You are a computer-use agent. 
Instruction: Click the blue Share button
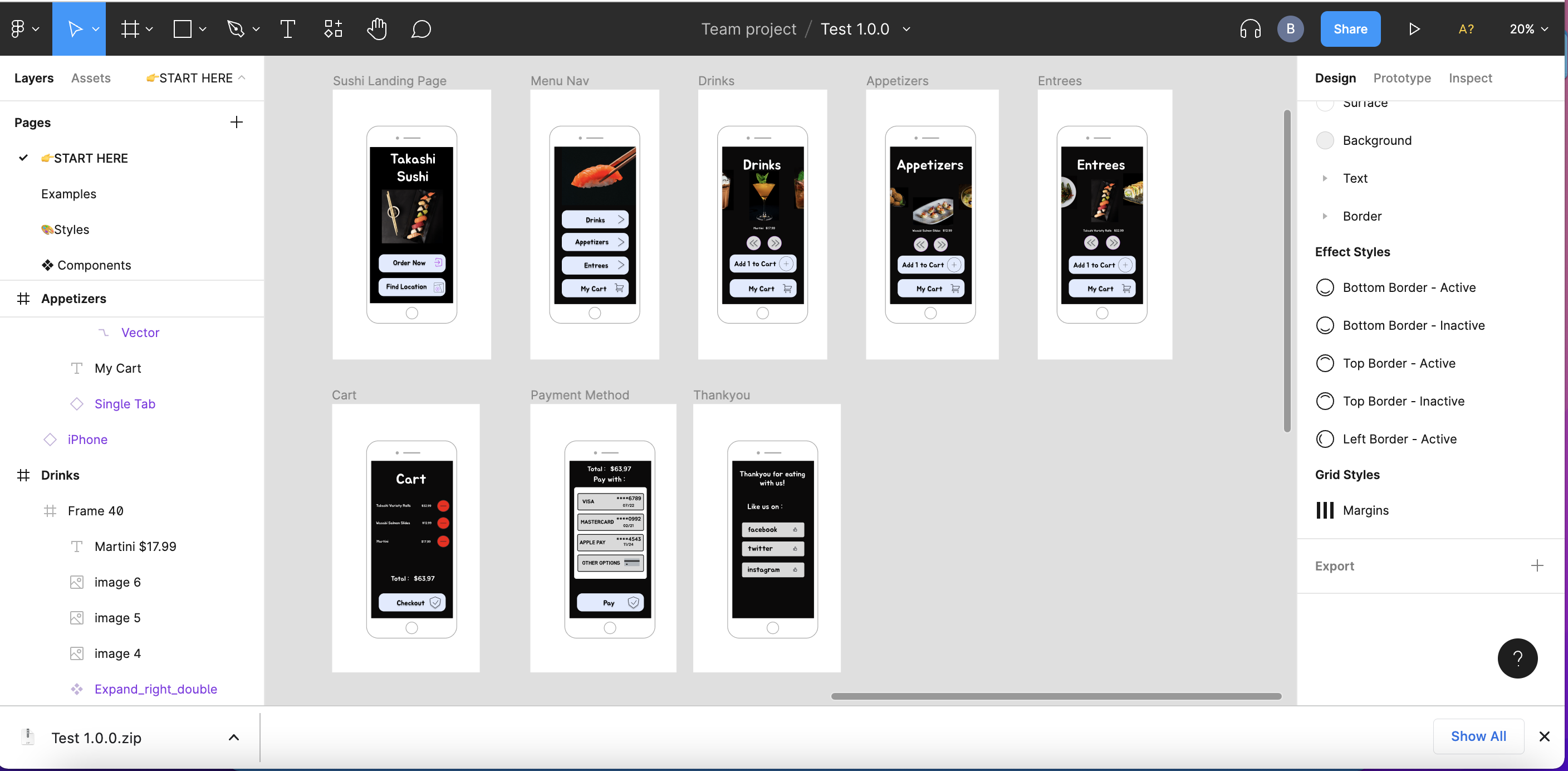point(1350,28)
